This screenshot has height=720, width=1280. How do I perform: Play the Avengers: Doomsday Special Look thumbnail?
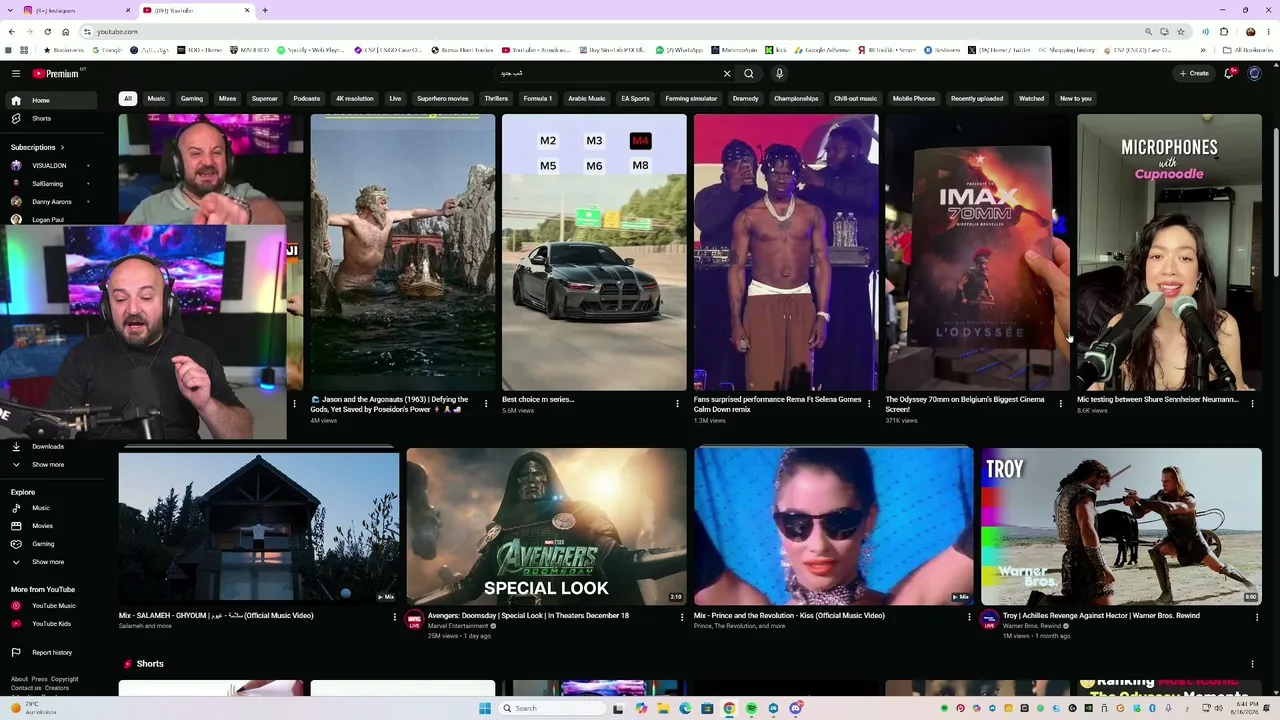546,526
